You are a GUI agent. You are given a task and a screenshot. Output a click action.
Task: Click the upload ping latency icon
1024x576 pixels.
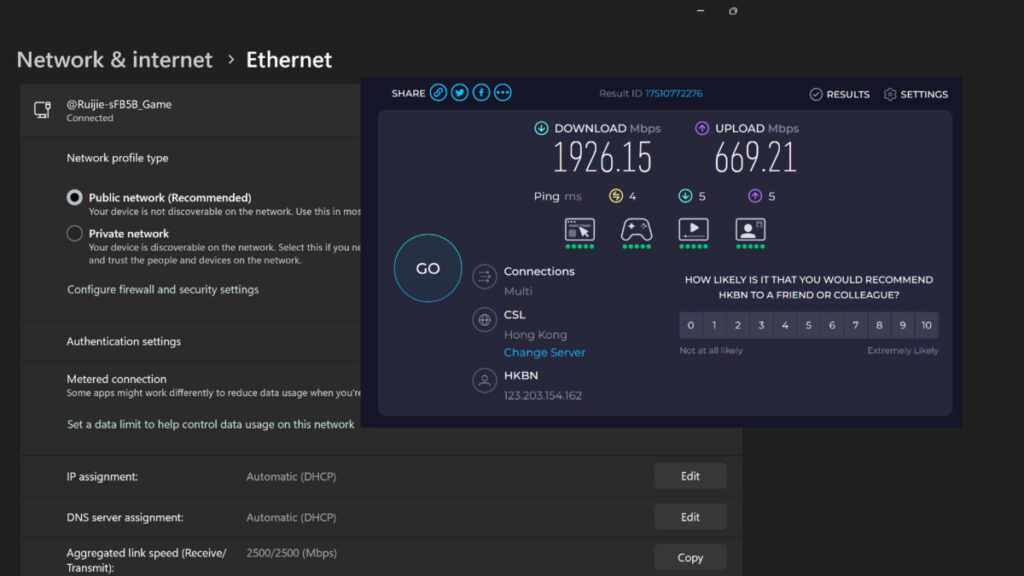[755, 196]
